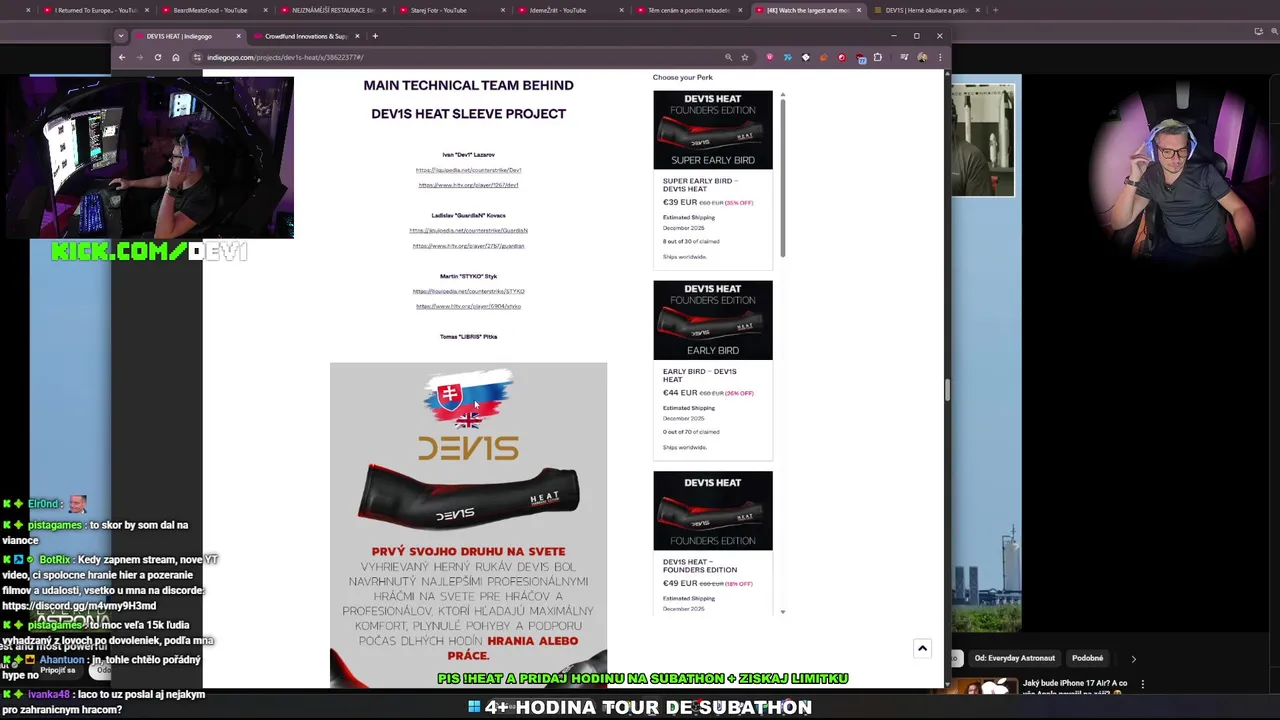Viewport: 1280px width, 720px height.
Task: Click the pink shield extension icon
Action: pyautogui.click(x=769, y=57)
